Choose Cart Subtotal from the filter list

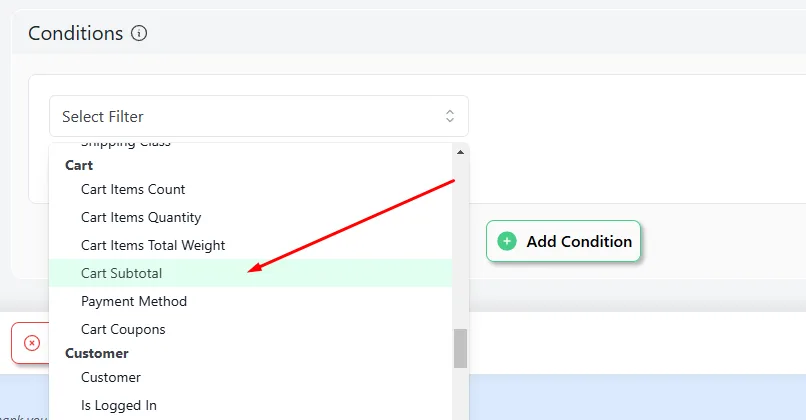[x=250, y=273]
